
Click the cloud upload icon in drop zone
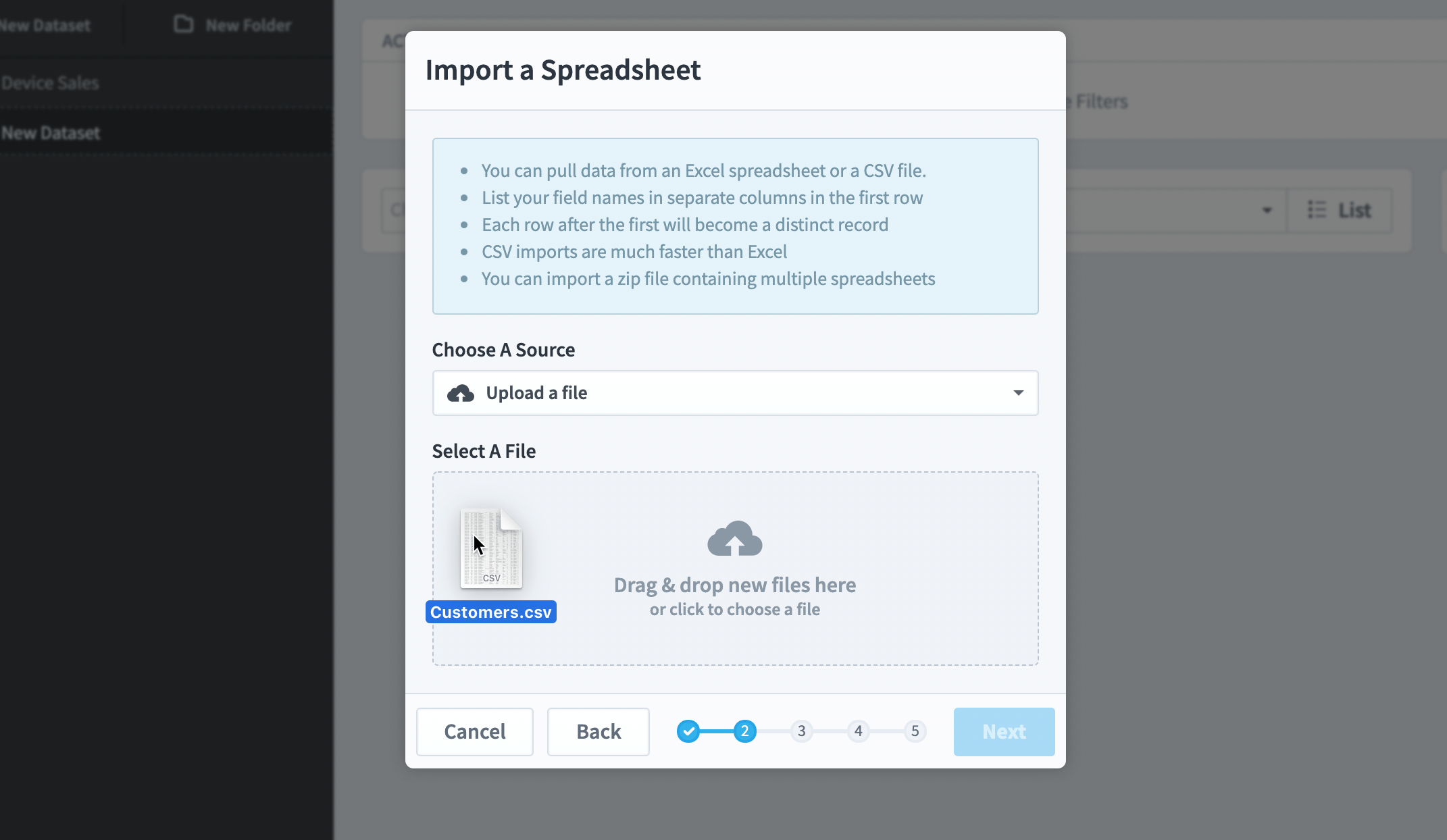pos(735,538)
